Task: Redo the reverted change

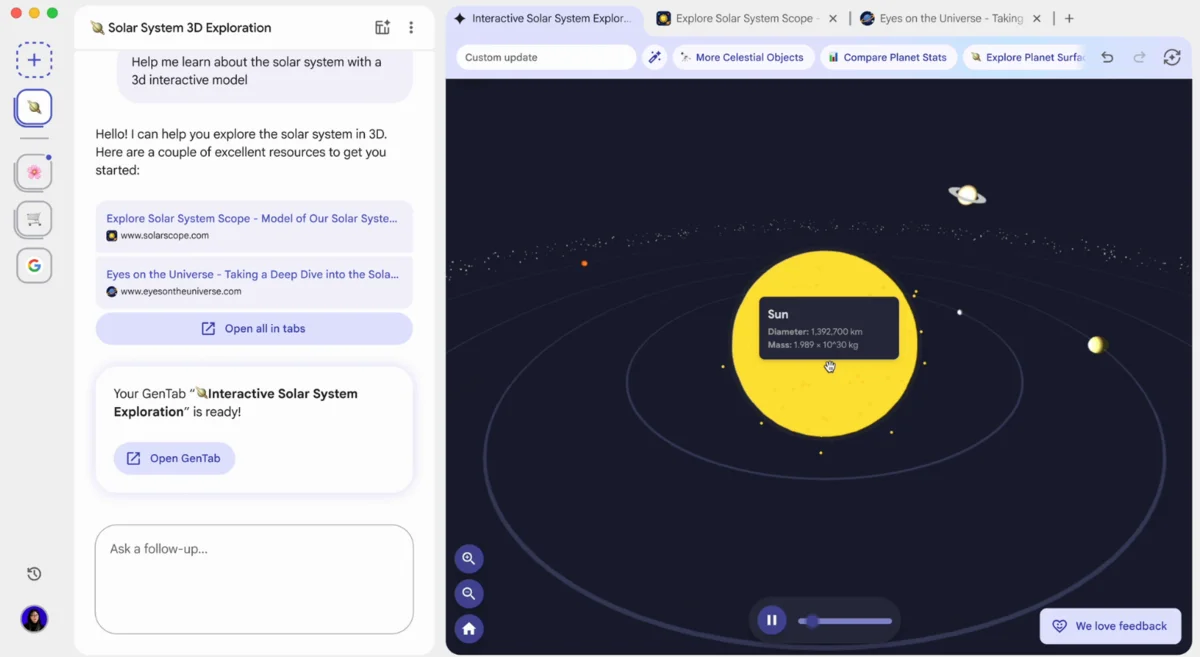Action: (1139, 57)
